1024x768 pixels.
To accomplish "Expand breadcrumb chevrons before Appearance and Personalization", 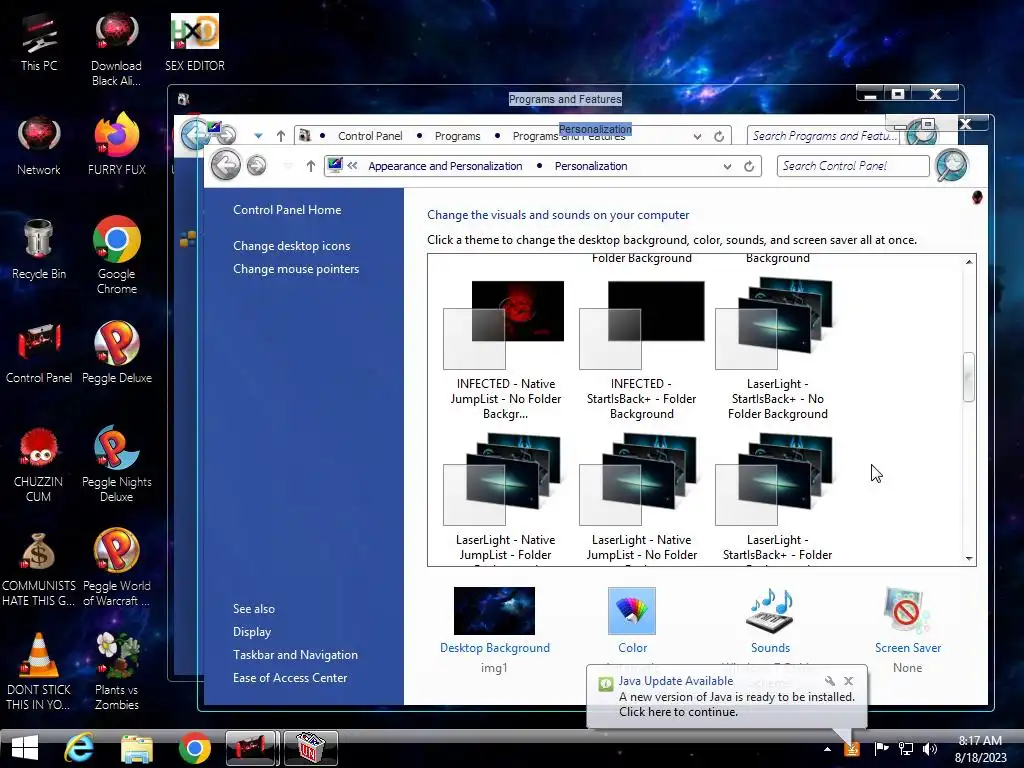I will pos(353,166).
